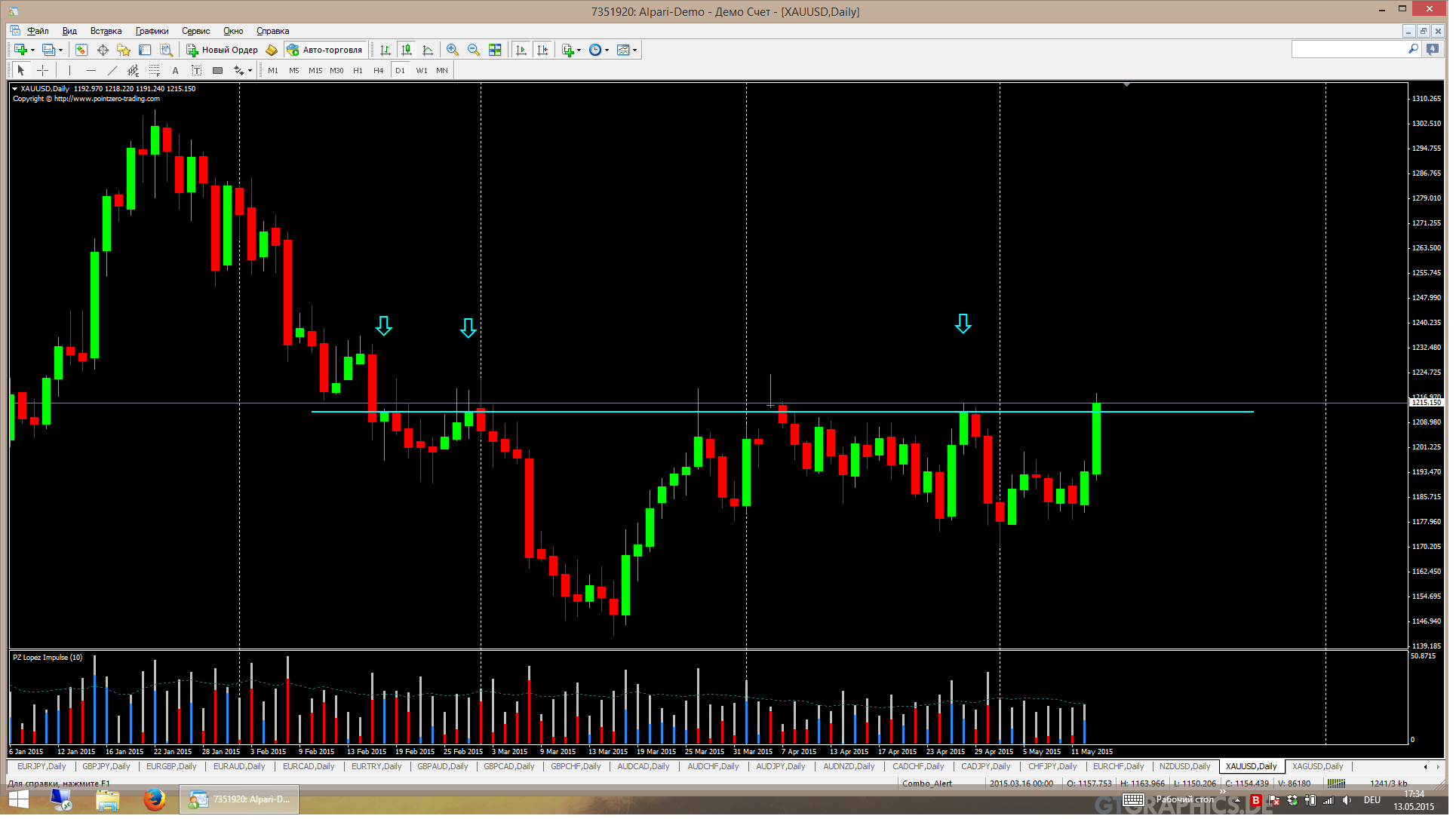
Task: Open the Файл menu
Action: click(38, 31)
